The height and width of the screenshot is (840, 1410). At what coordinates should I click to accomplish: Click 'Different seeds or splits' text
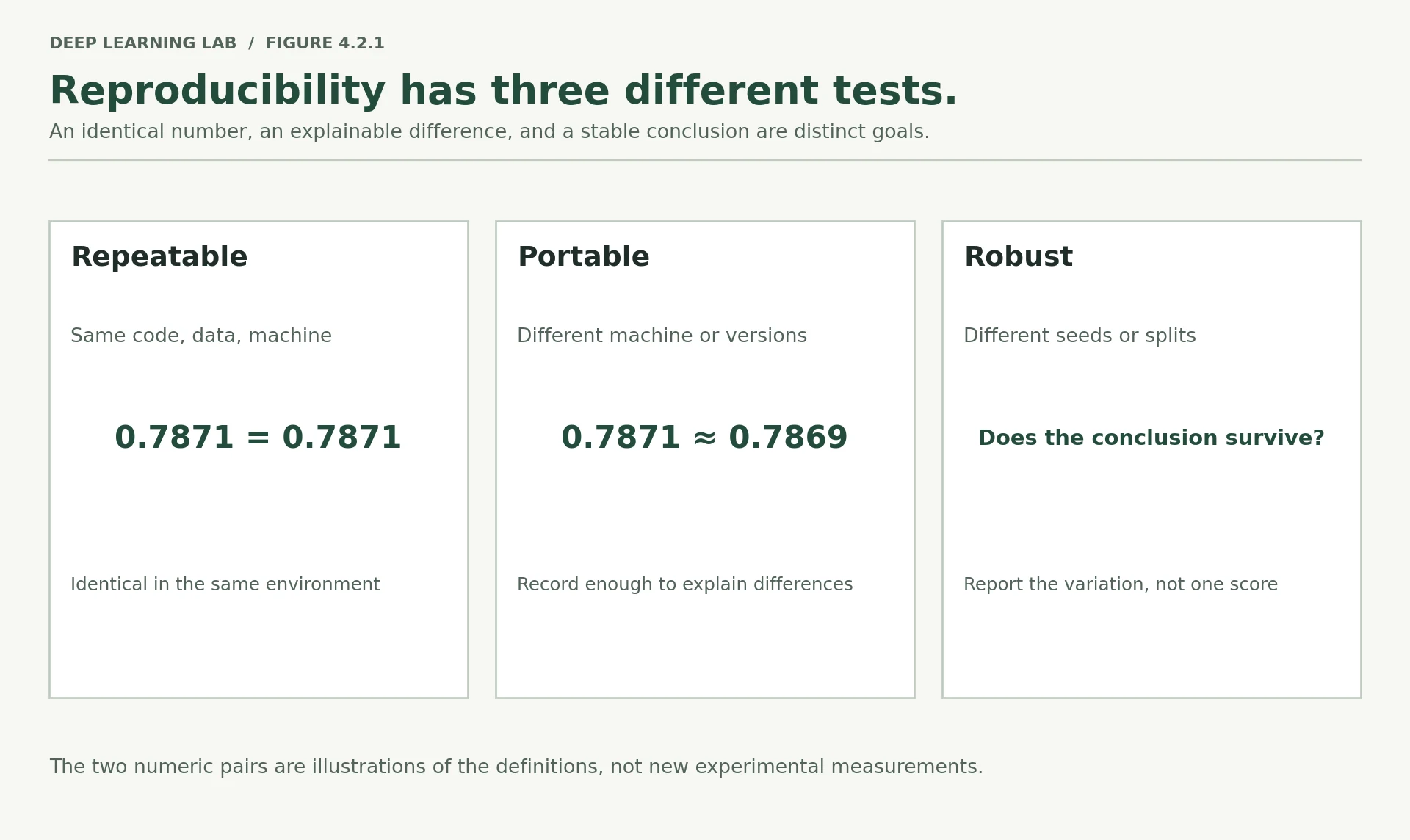click(1080, 336)
